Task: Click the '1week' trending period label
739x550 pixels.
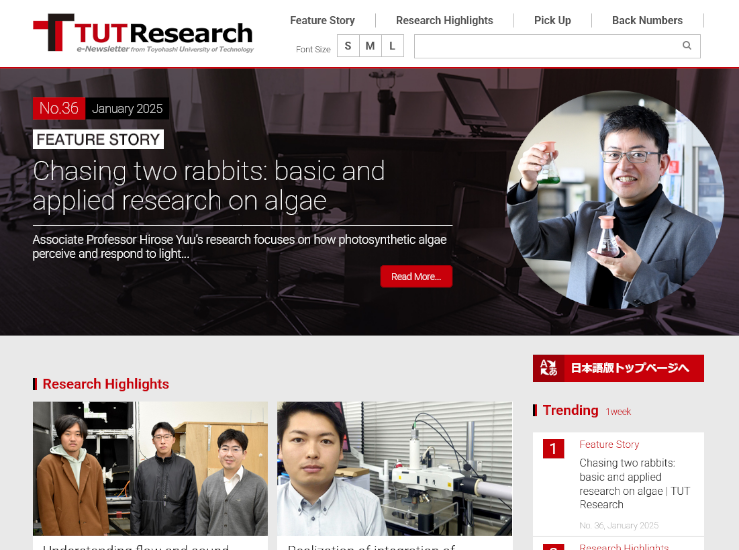Action: pos(618,412)
